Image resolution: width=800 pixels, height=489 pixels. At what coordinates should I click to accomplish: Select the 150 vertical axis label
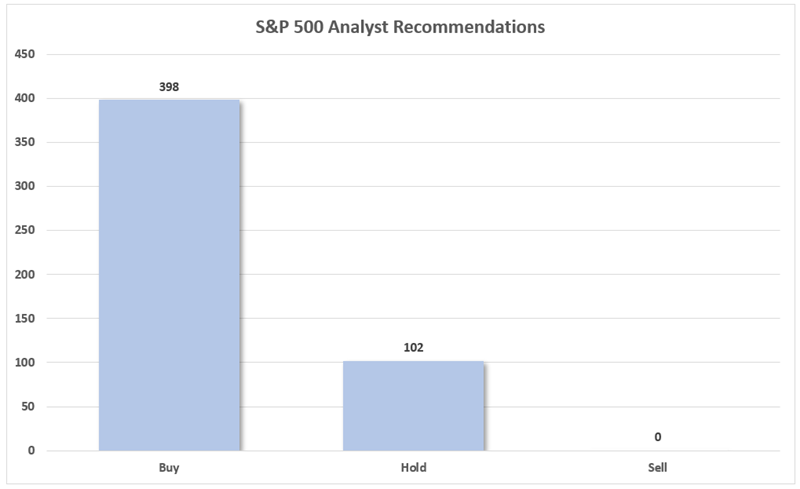point(26,318)
